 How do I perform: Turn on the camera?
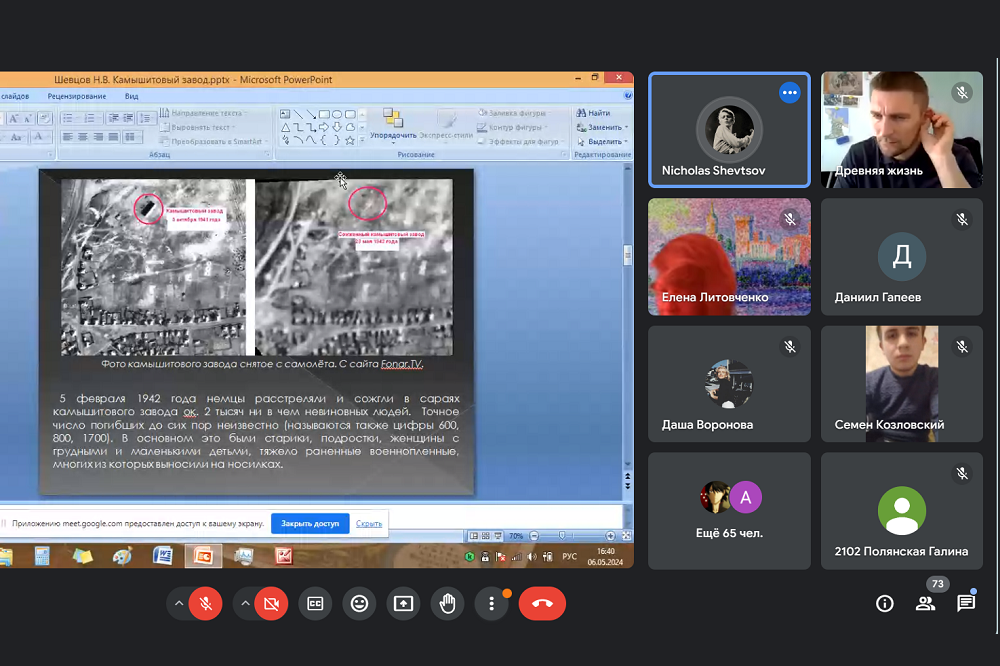pos(271,603)
